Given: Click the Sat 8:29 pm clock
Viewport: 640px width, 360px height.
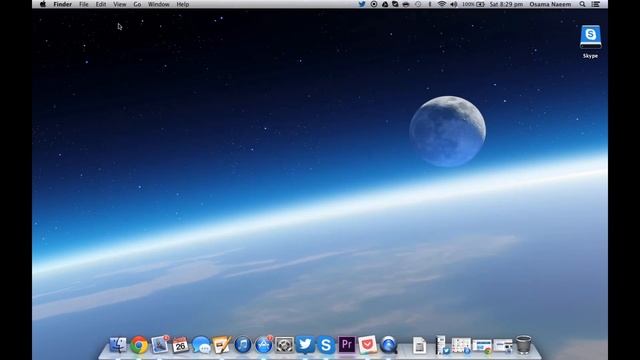Looking at the screenshot, I should tap(506, 4).
